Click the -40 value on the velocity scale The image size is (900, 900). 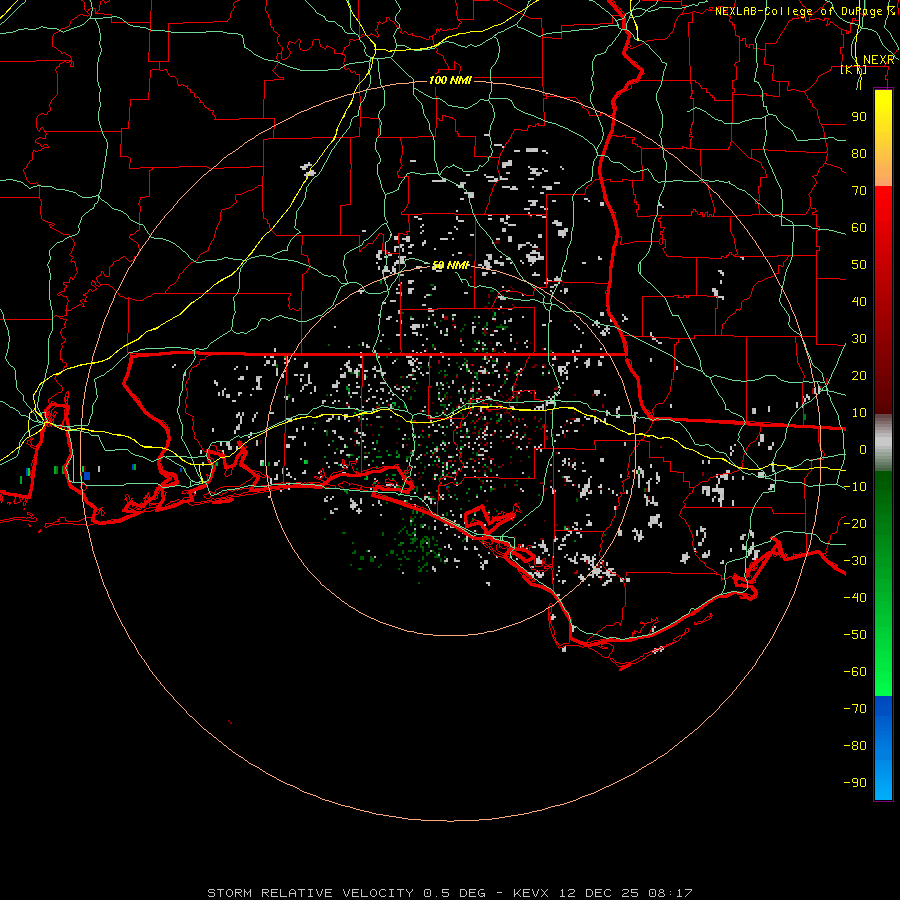(x=855, y=598)
